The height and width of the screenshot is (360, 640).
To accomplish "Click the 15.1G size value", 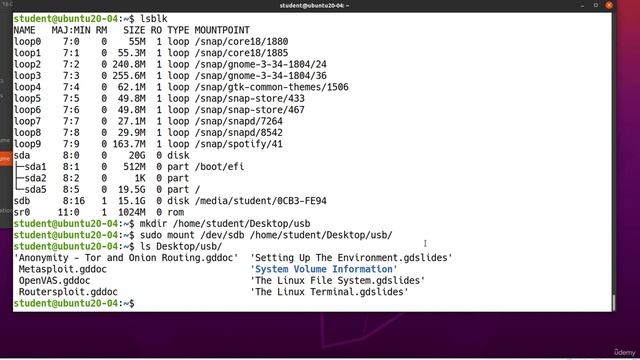I will point(131,201).
